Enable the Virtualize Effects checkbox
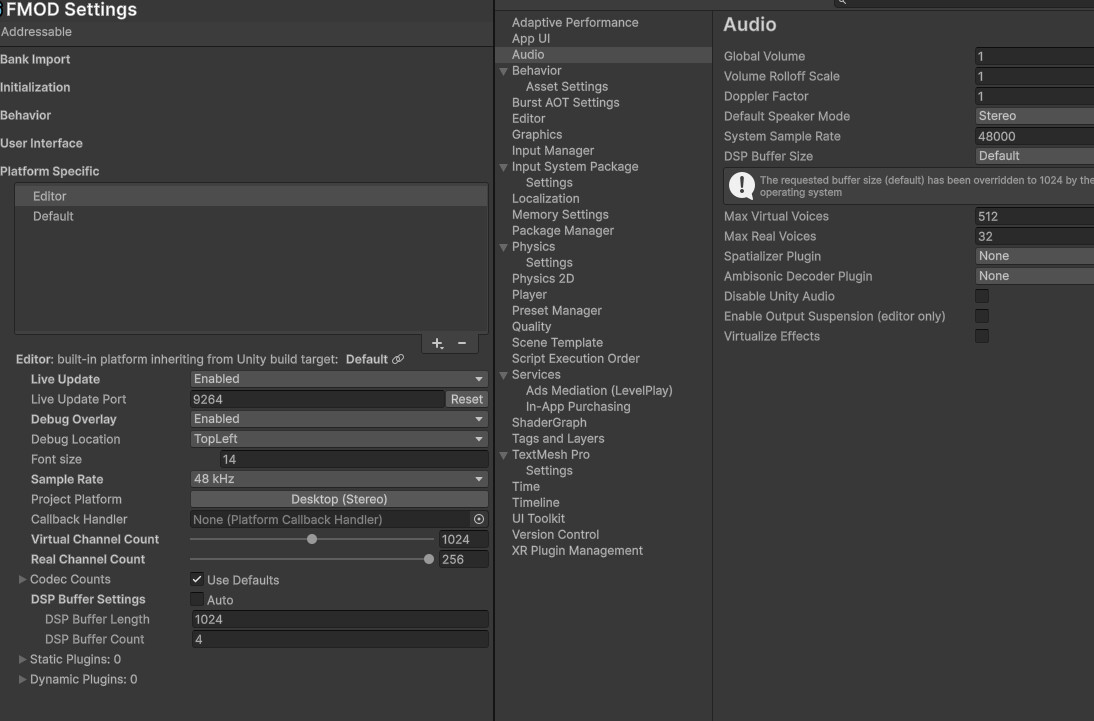Image resolution: width=1094 pixels, height=721 pixels. pos(982,336)
